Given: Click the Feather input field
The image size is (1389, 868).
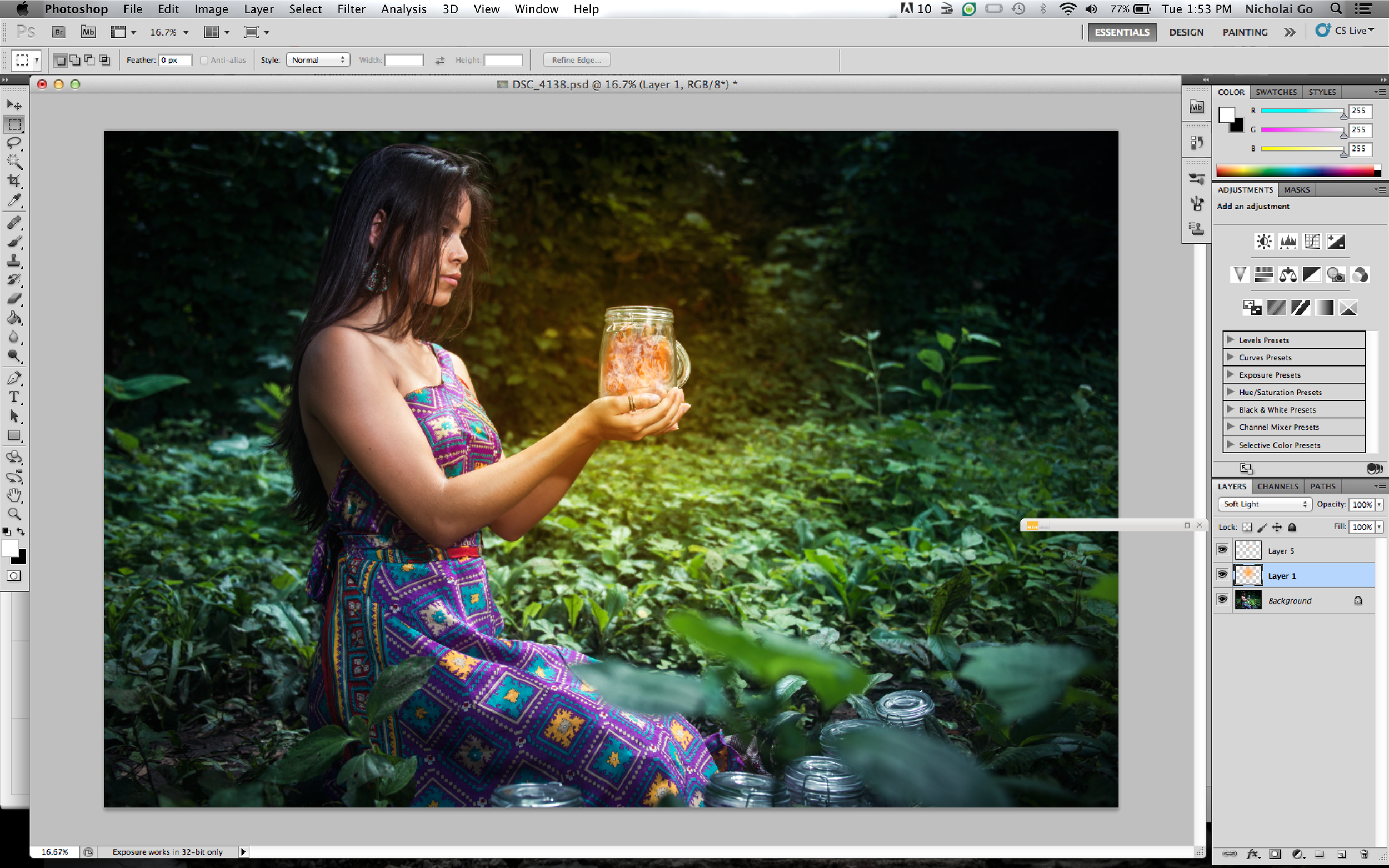Looking at the screenshot, I should tap(174, 61).
